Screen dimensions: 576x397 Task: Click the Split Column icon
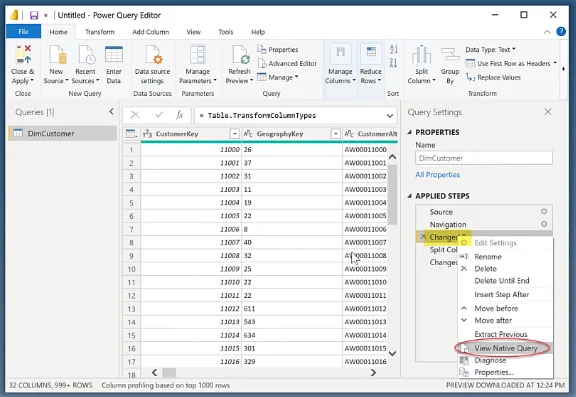(421, 54)
